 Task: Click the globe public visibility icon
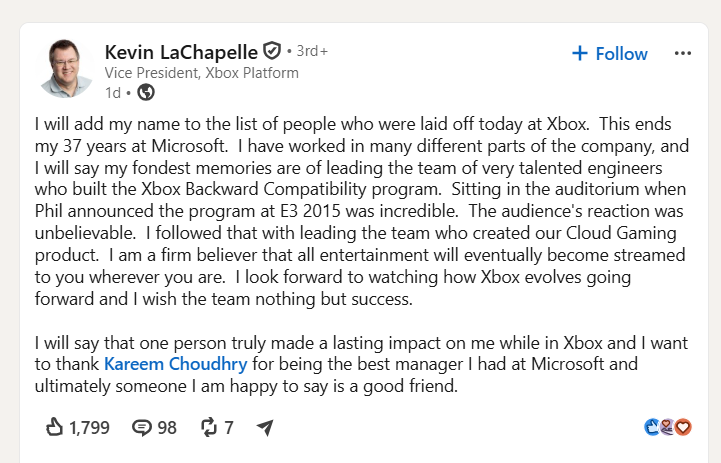coord(146,92)
